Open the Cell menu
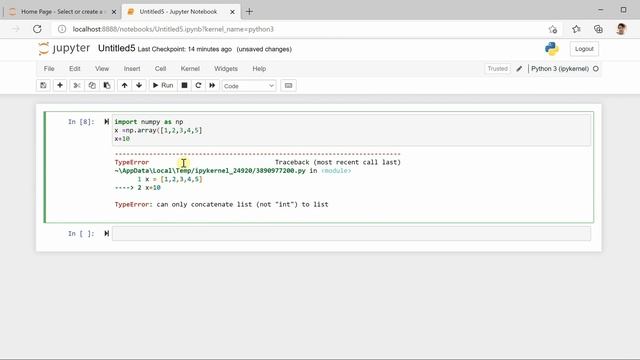Viewport: 640px width, 360px height. (x=160, y=69)
